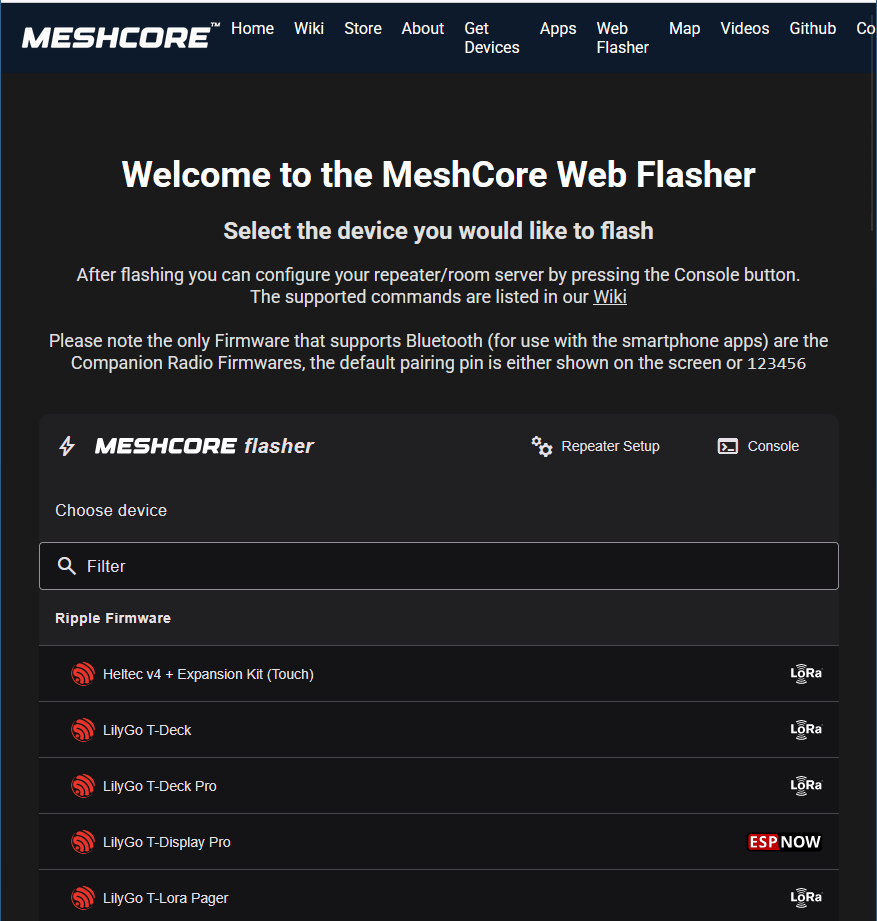Click the Repeater Setup gears icon
Viewport: 877px width, 921px height.
542,446
